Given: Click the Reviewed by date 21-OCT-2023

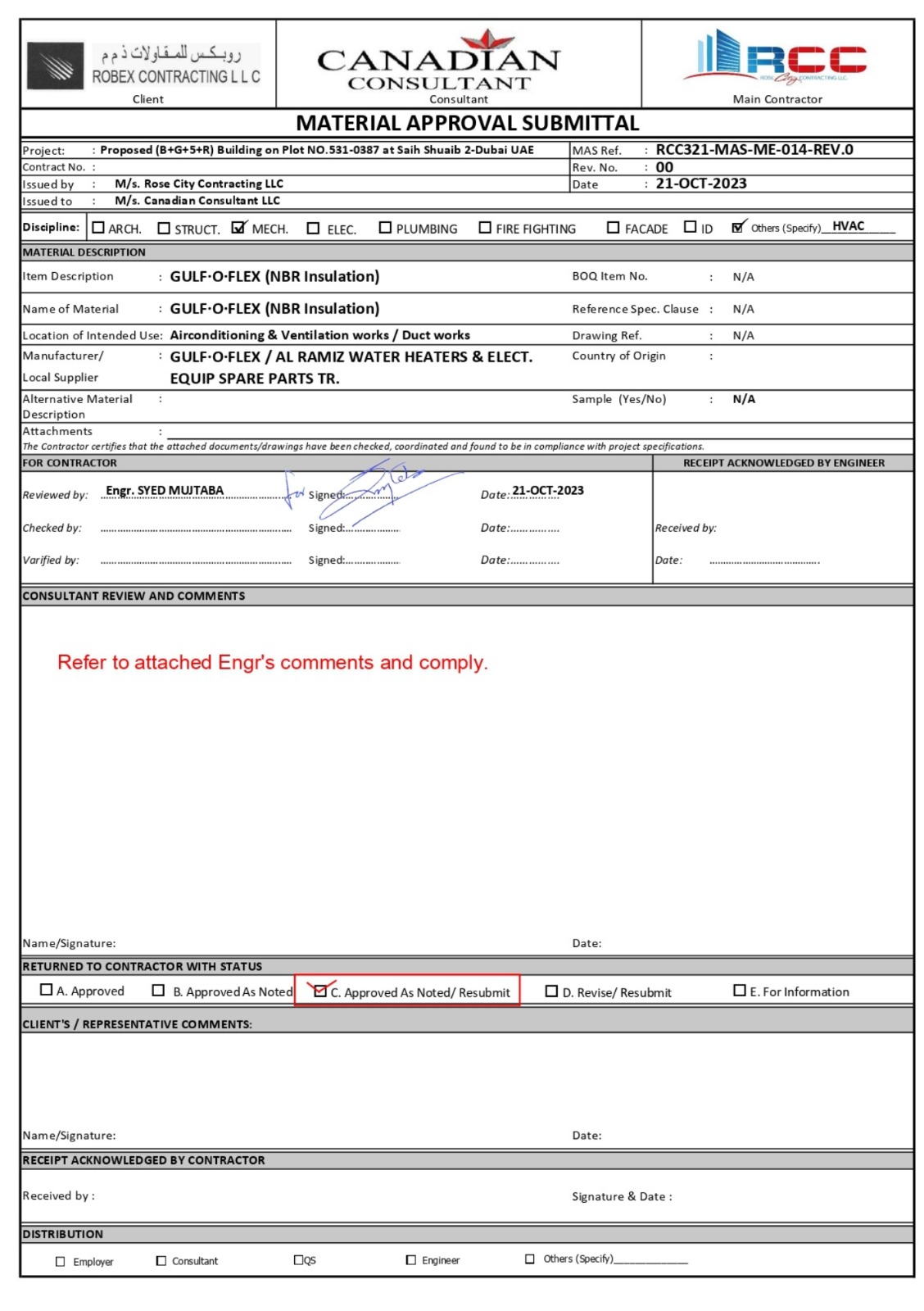Looking at the screenshot, I should (548, 491).
